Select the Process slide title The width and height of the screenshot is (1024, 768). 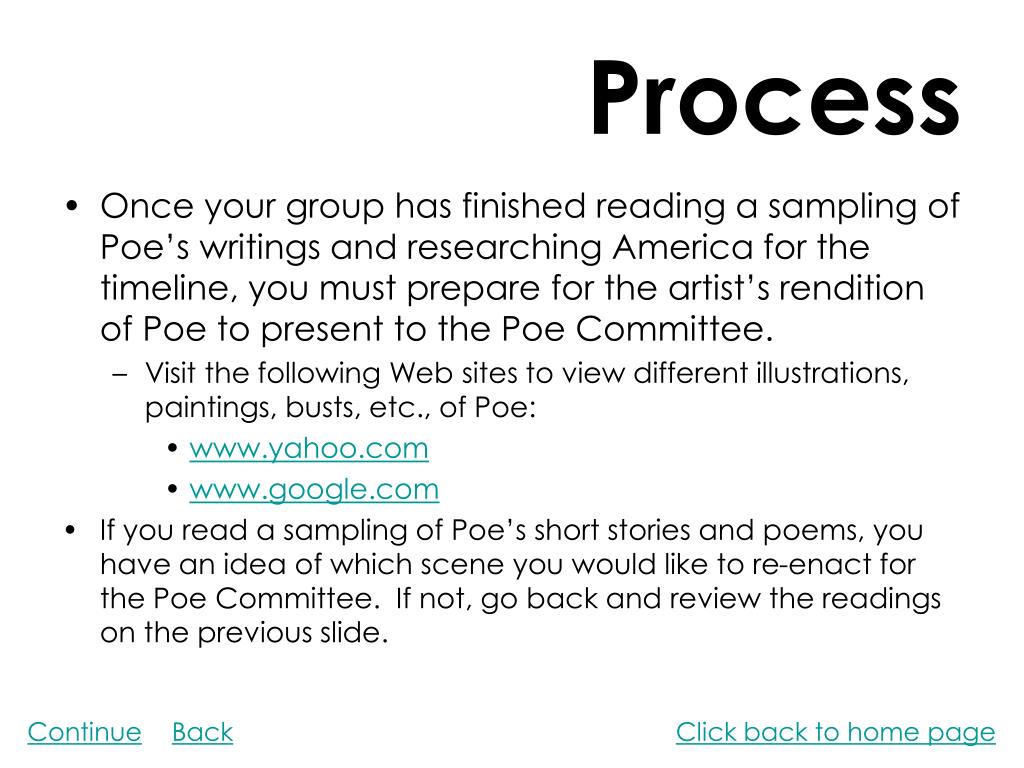775,98
